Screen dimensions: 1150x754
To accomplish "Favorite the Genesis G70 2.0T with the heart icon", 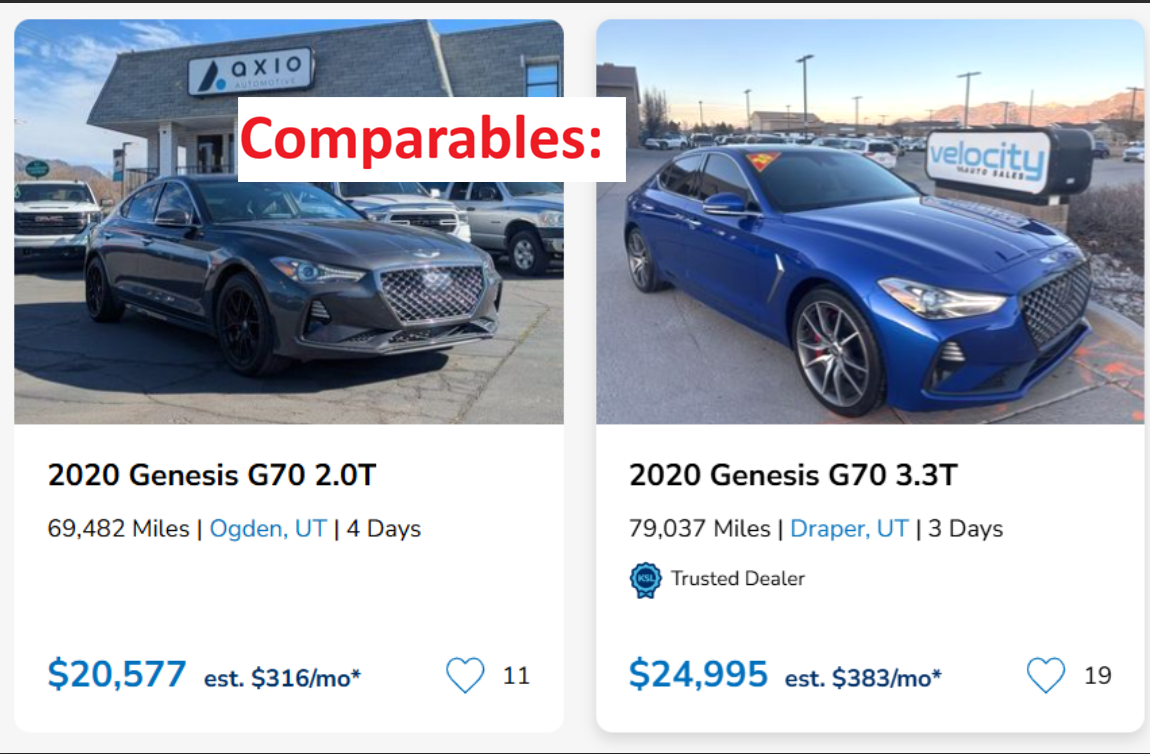I will 465,676.
